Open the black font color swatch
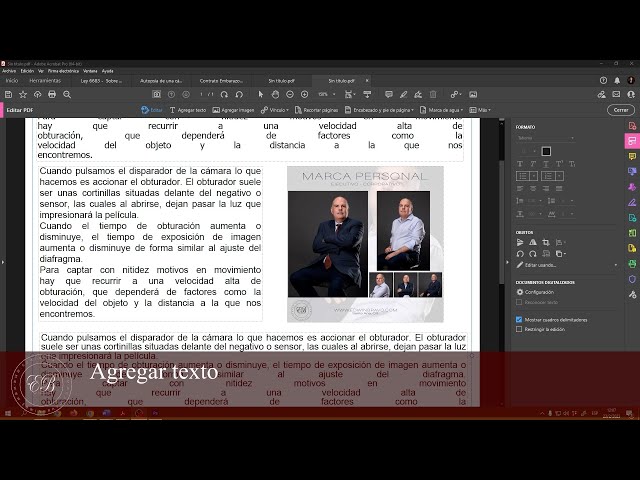Image resolution: width=640 pixels, height=480 pixels. pos(546,151)
